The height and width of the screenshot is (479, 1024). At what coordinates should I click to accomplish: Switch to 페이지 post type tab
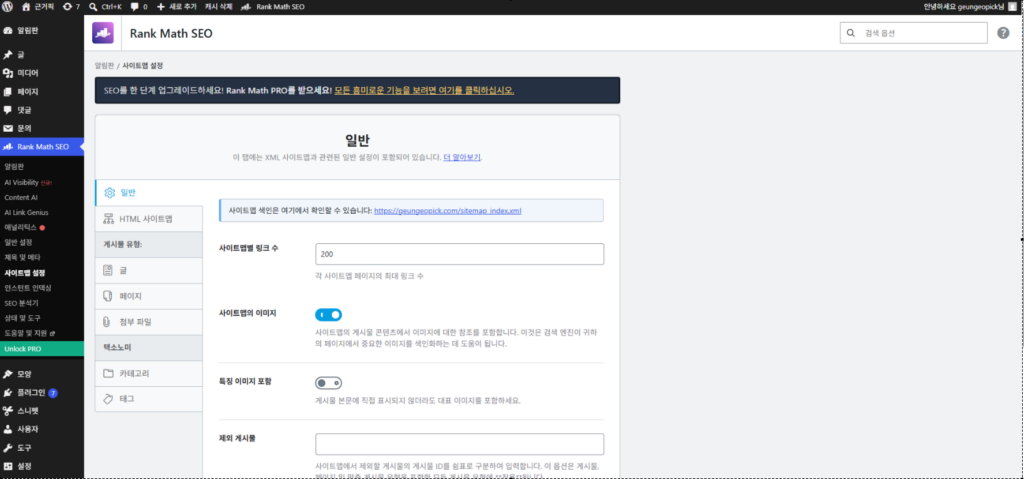point(149,296)
